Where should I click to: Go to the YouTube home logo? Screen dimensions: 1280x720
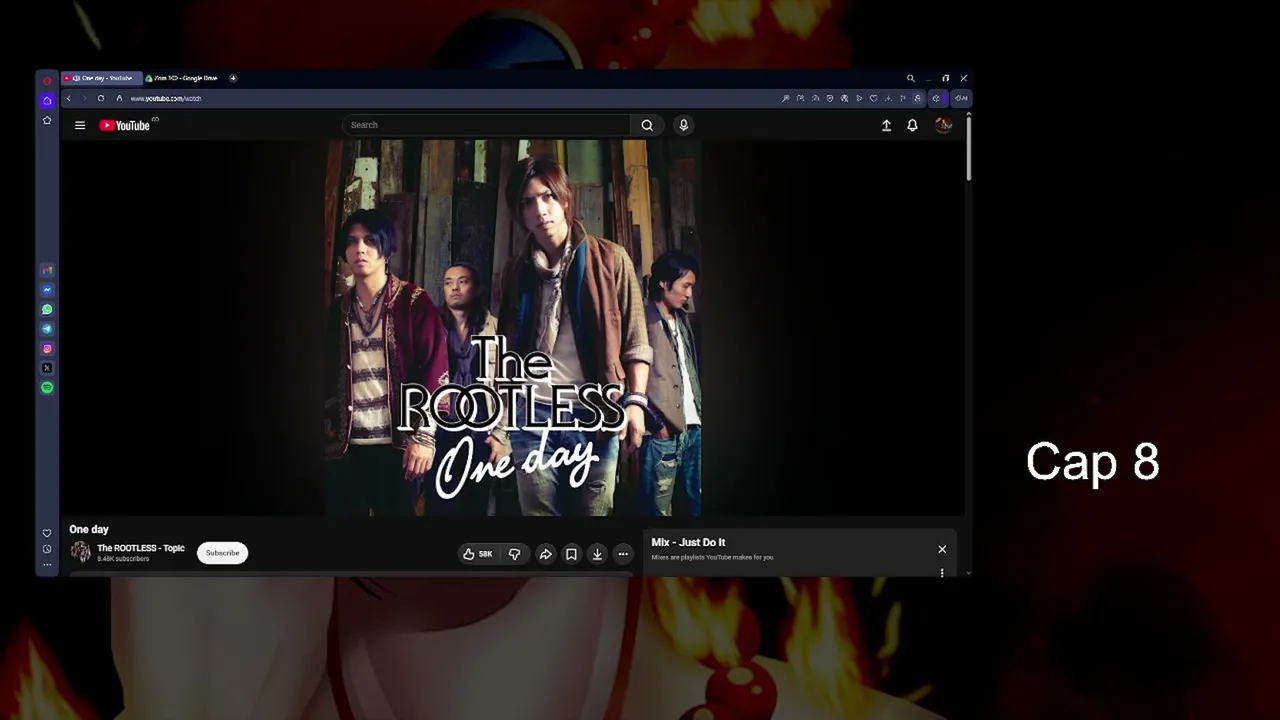tap(125, 125)
